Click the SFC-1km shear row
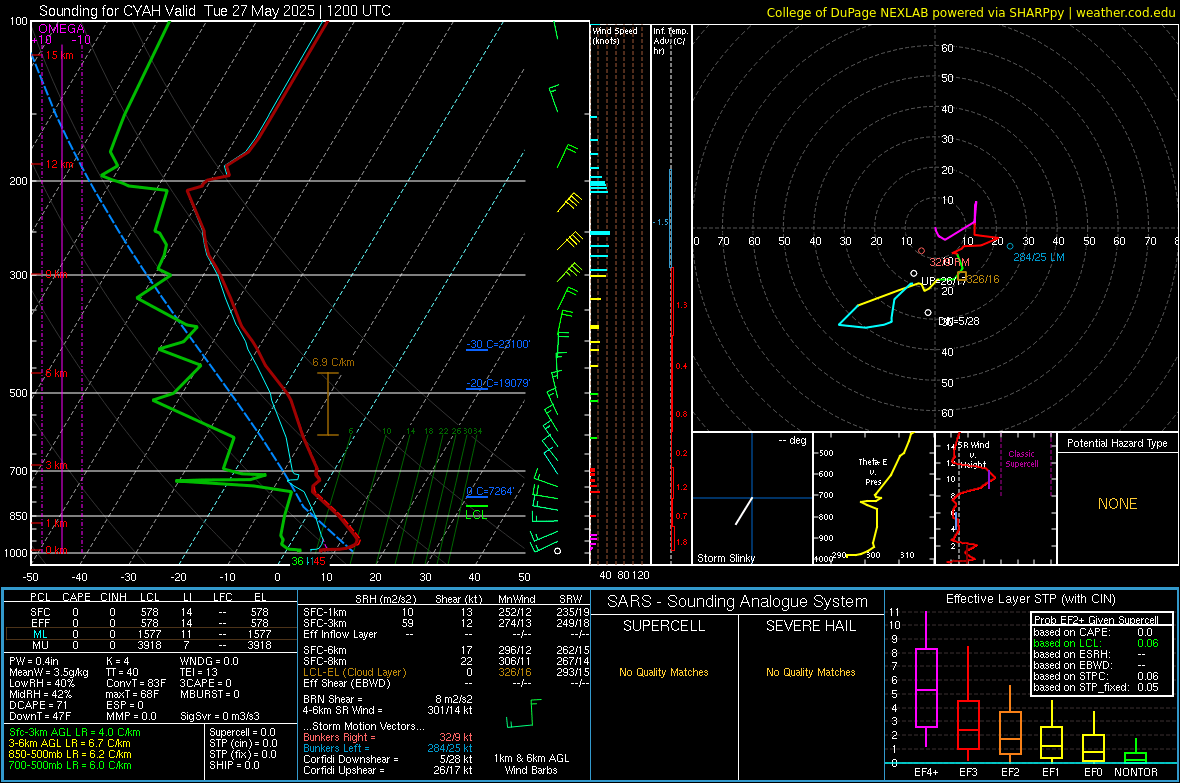Screen dimensions: 1180x783 tap(446, 612)
